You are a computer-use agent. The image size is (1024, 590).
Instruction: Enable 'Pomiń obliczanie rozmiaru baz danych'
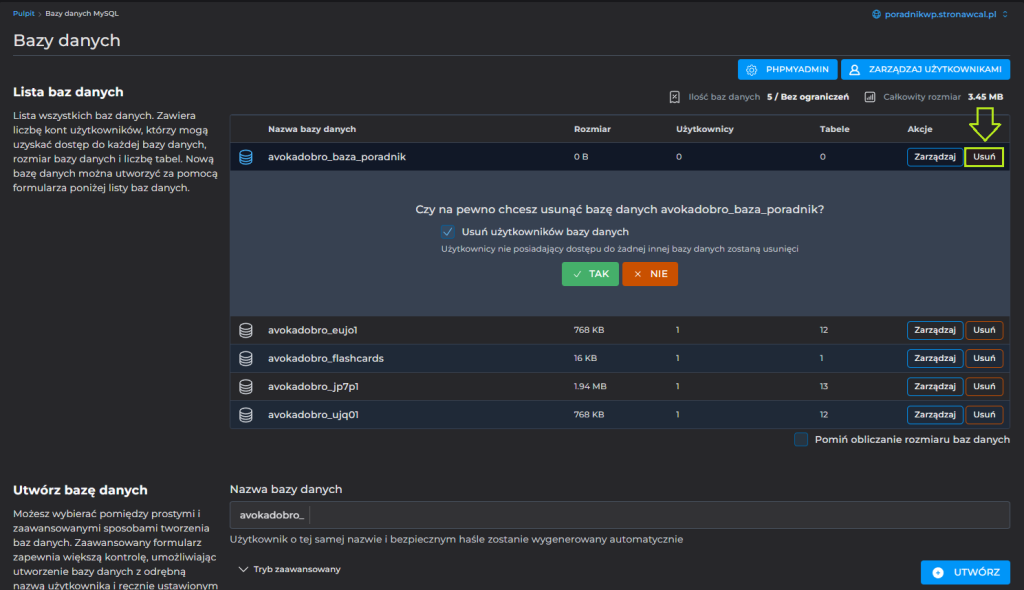[801, 439]
